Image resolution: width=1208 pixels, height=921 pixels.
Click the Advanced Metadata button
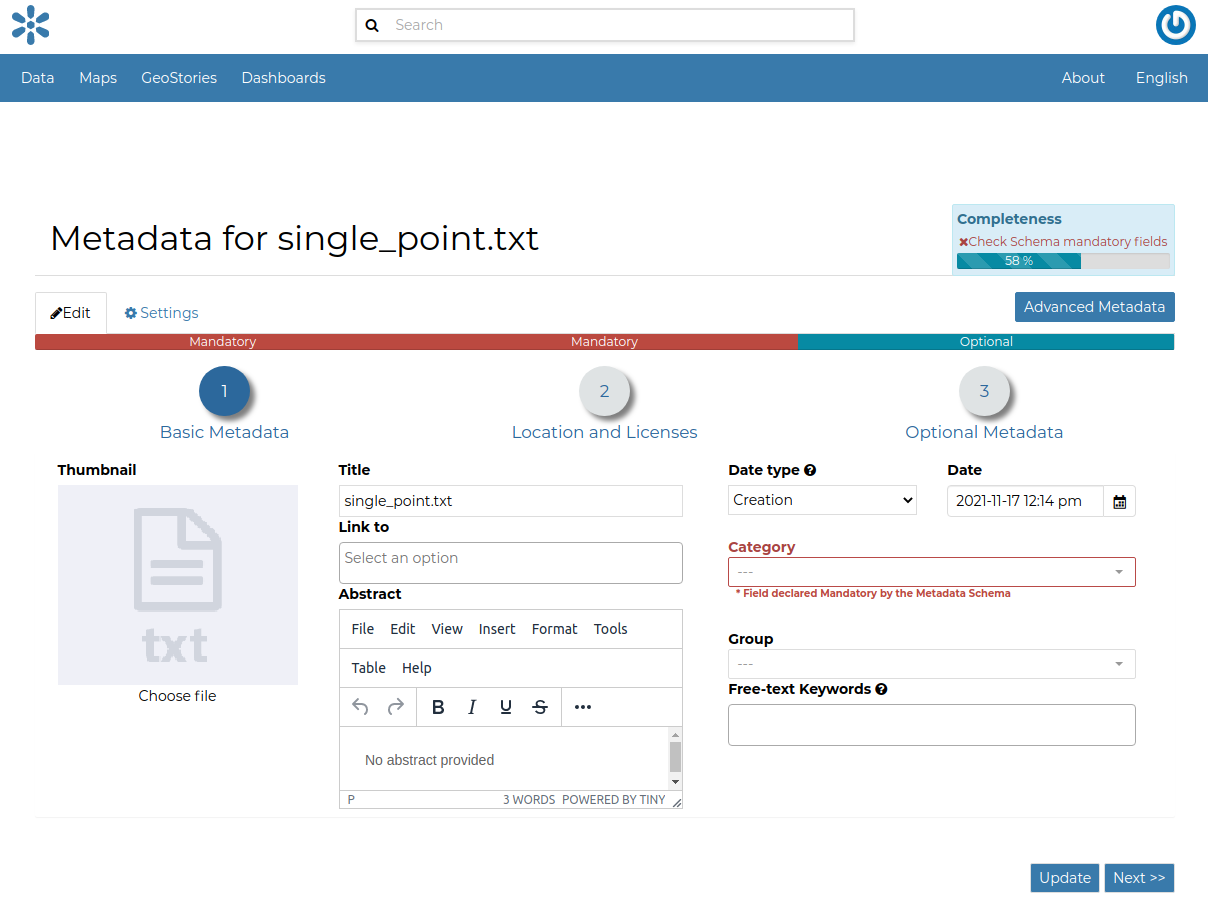point(1094,307)
